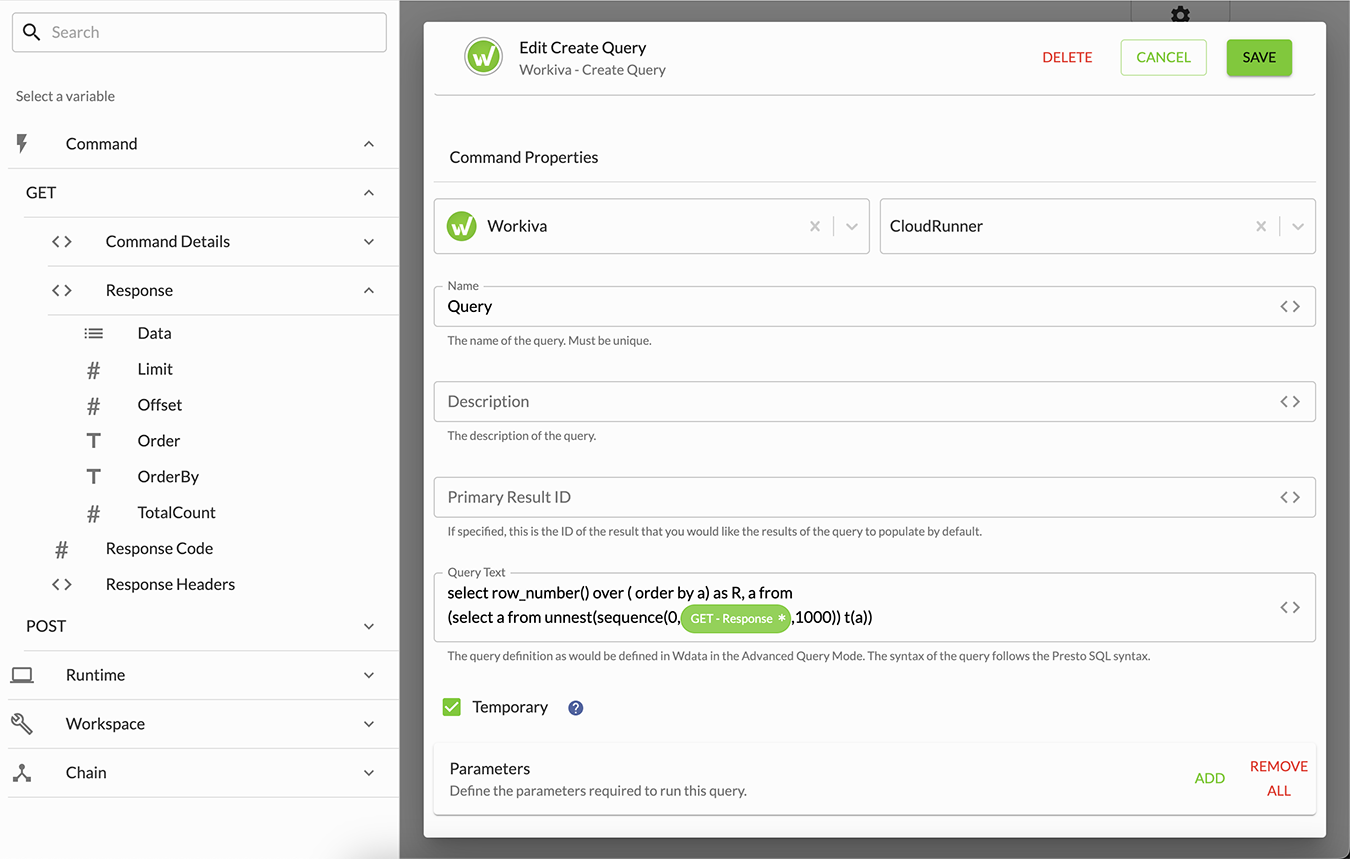Clear the Workiva connector selection

pos(815,227)
